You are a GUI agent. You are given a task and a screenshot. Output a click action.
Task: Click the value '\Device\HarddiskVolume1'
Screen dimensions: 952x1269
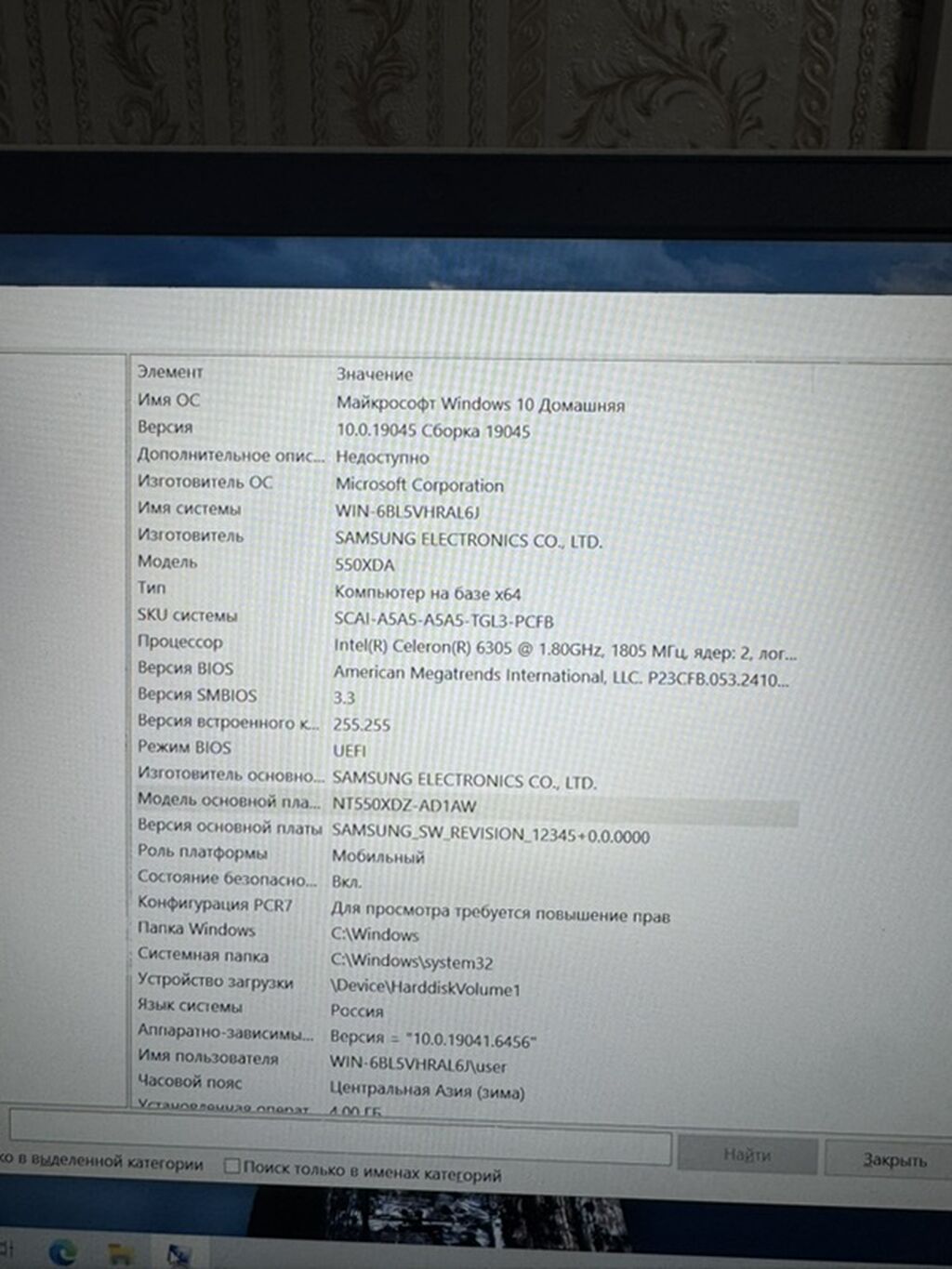(426, 988)
